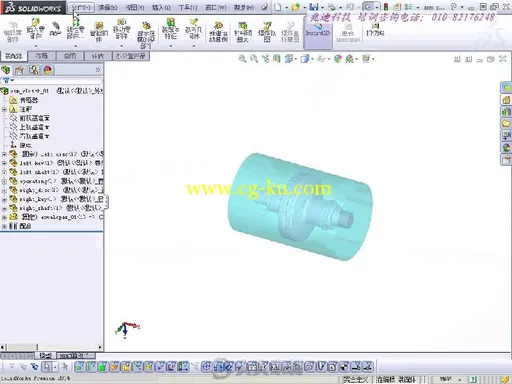Click Exploded View icon
This screenshot has width=512, height=384.
point(267,25)
